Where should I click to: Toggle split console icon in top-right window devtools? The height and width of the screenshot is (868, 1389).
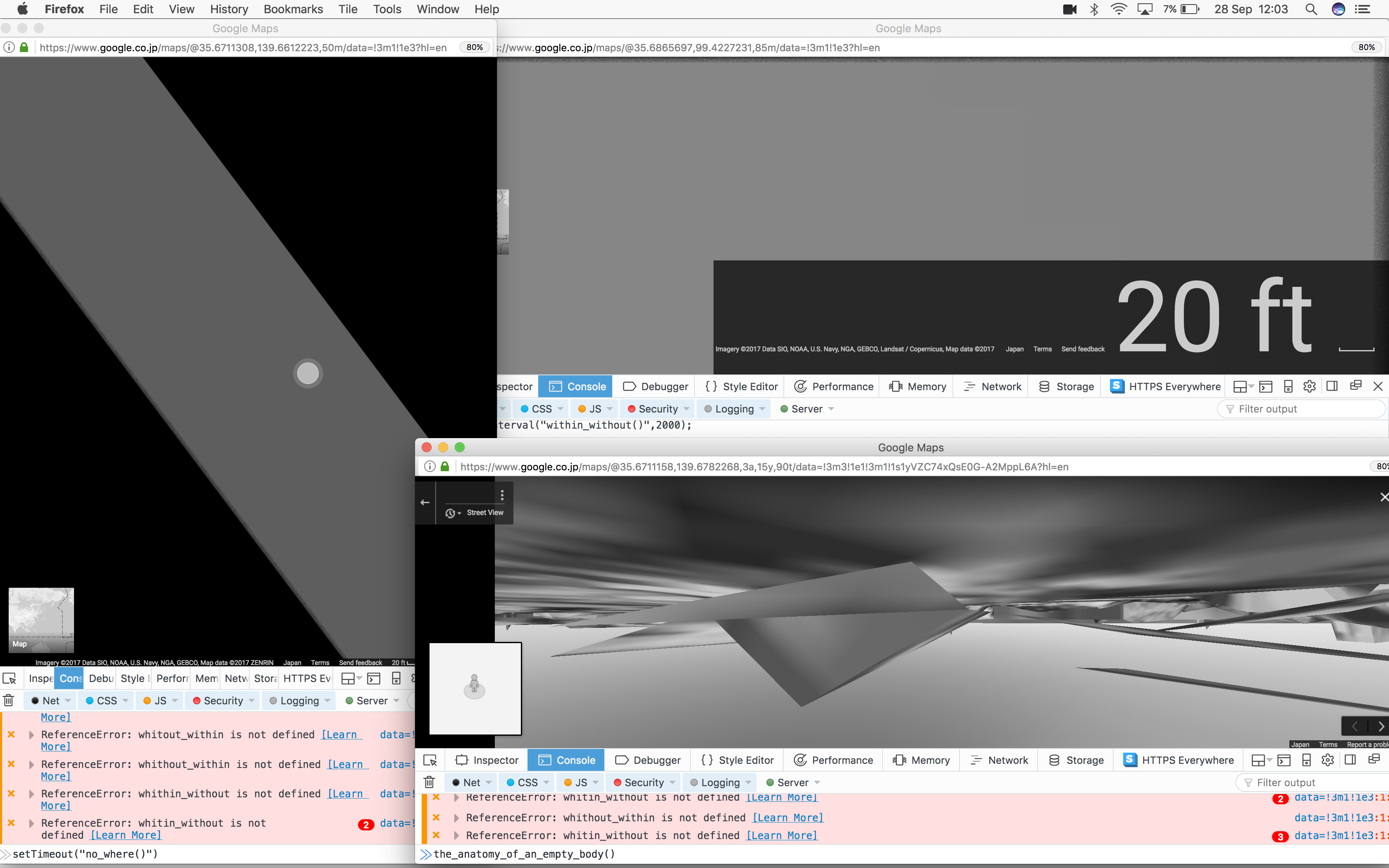tap(1265, 386)
